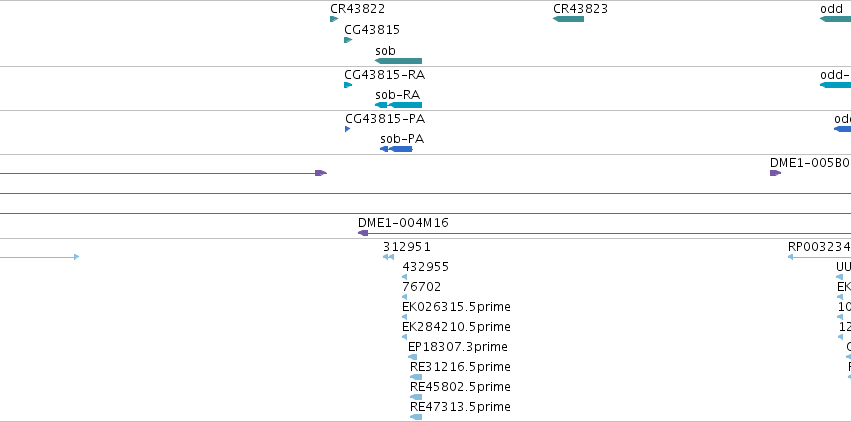Viewport: 851px width, 422px height.
Task: Click the RE47313.5prime label
Action: (460, 407)
